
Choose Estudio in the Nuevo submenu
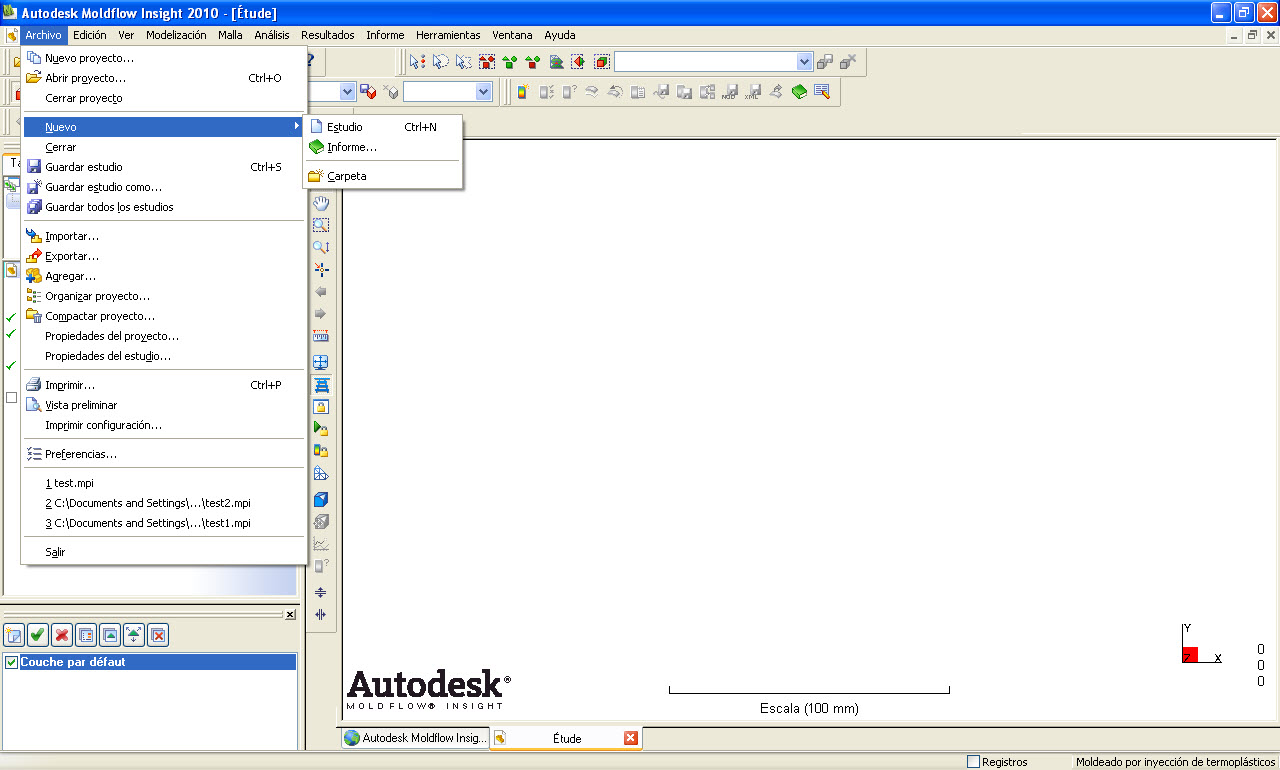[383, 127]
